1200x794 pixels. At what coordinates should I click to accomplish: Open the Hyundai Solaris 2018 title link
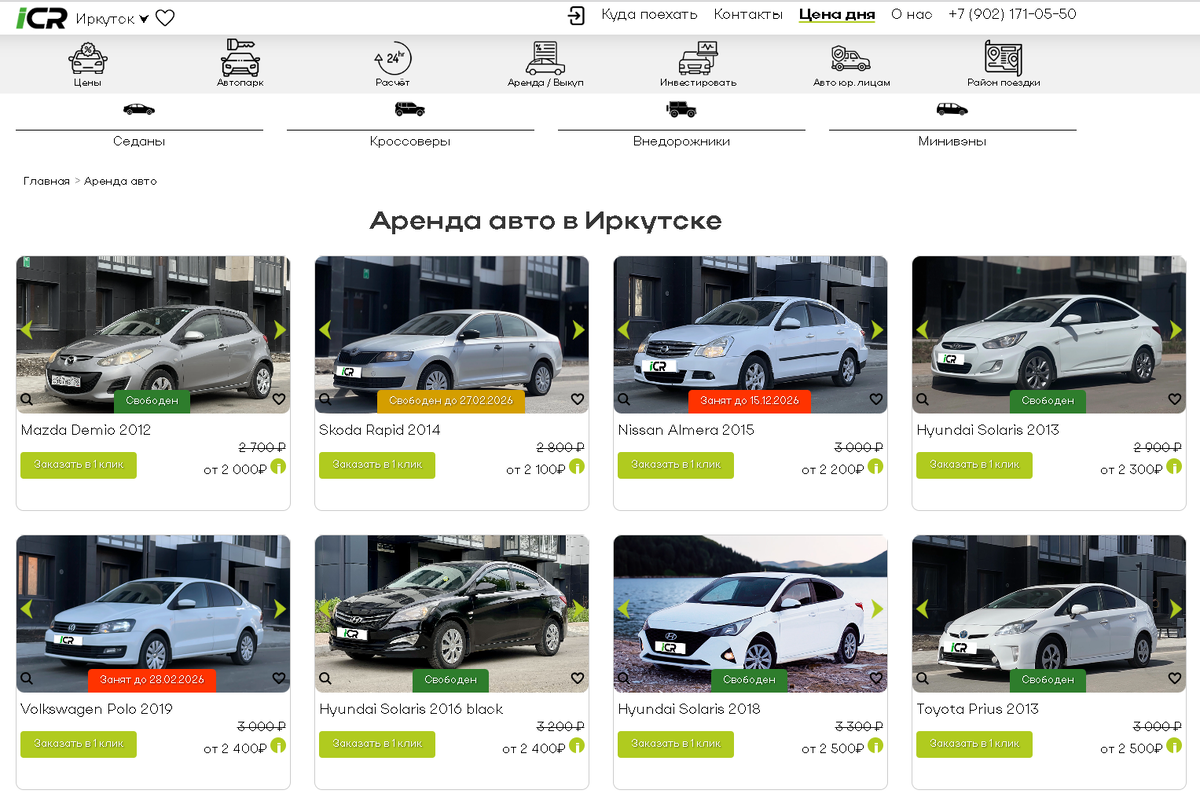click(x=689, y=709)
